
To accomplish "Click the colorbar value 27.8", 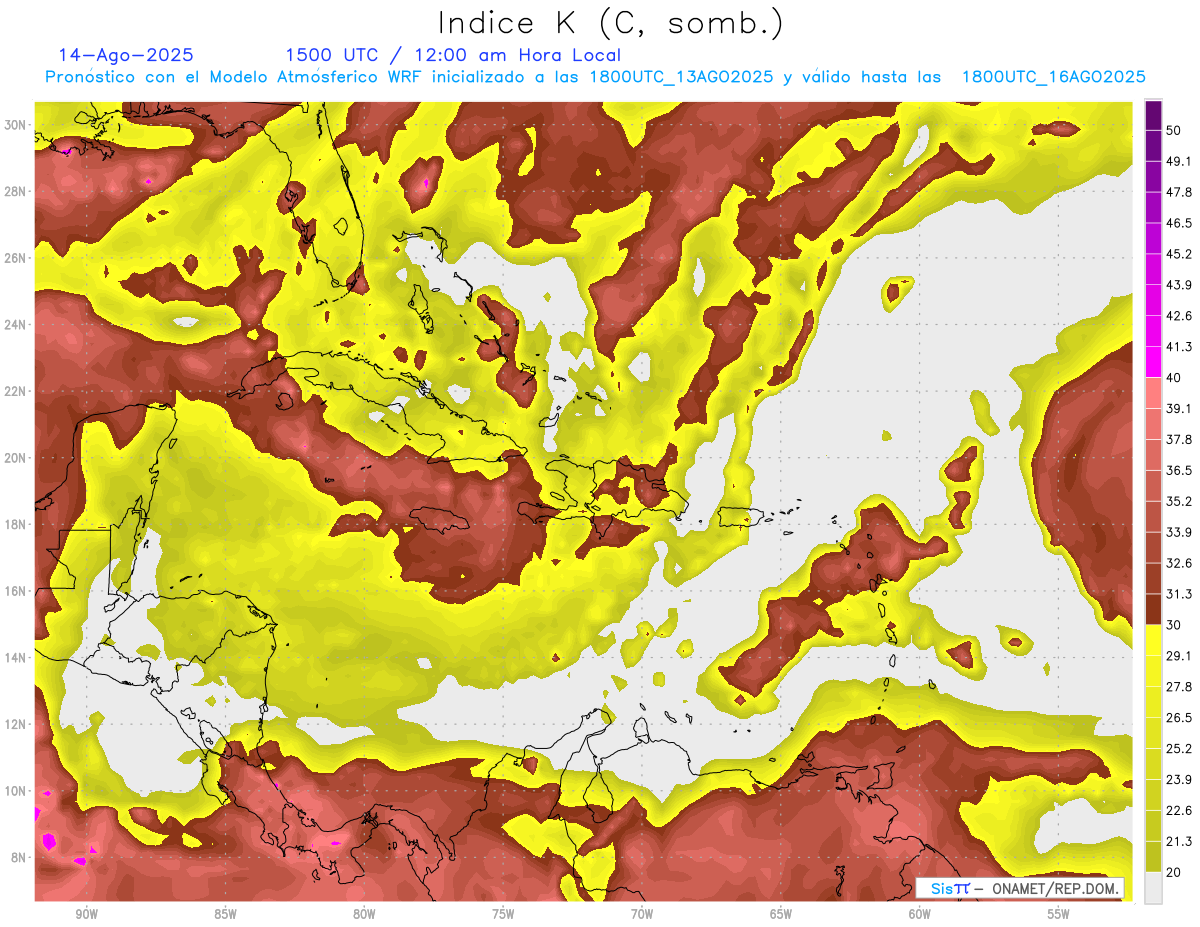I will 1178,686.
